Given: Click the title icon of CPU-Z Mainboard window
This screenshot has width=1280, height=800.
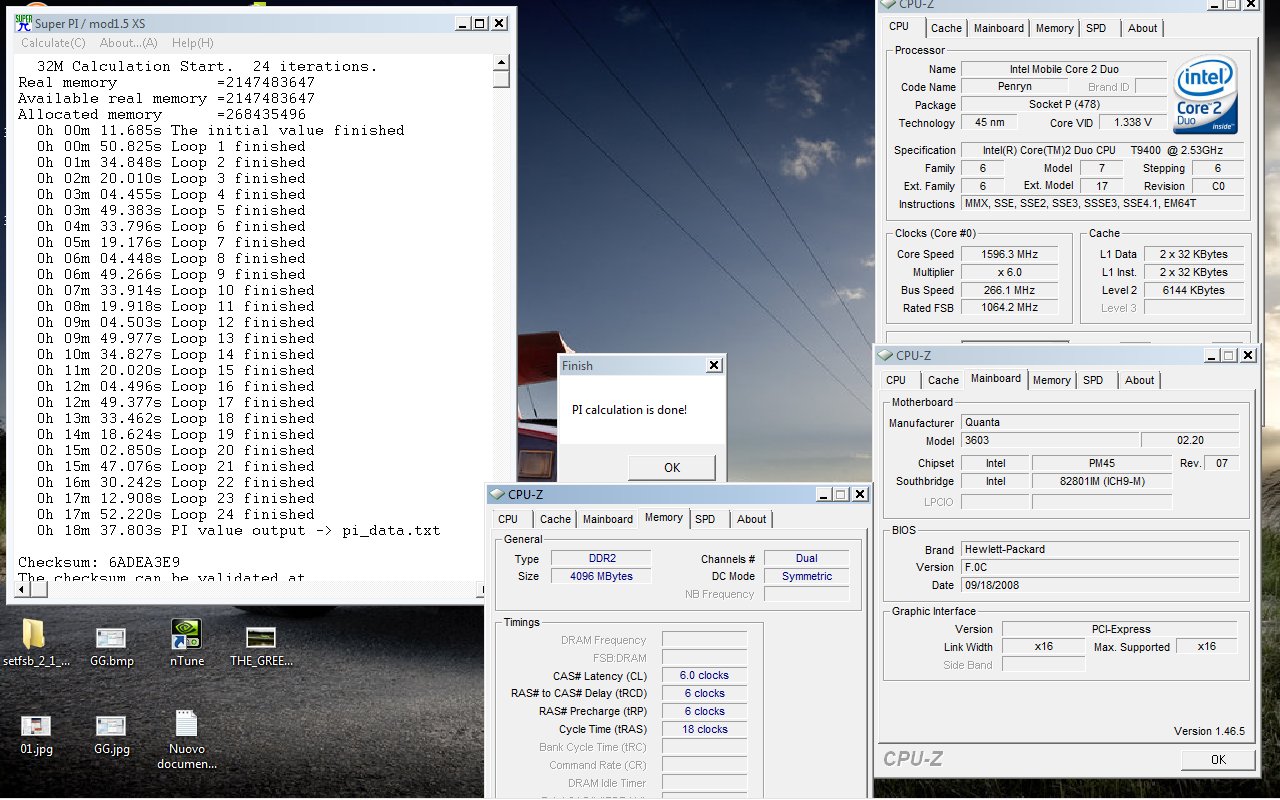Looking at the screenshot, I should tap(885, 355).
